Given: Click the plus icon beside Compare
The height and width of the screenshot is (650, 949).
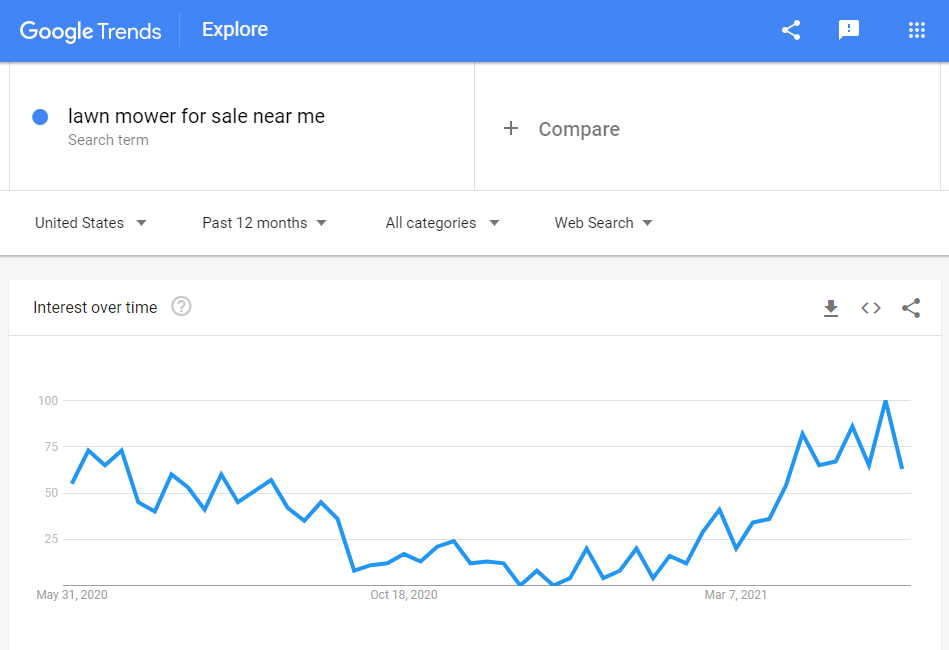Looking at the screenshot, I should [x=511, y=128].
